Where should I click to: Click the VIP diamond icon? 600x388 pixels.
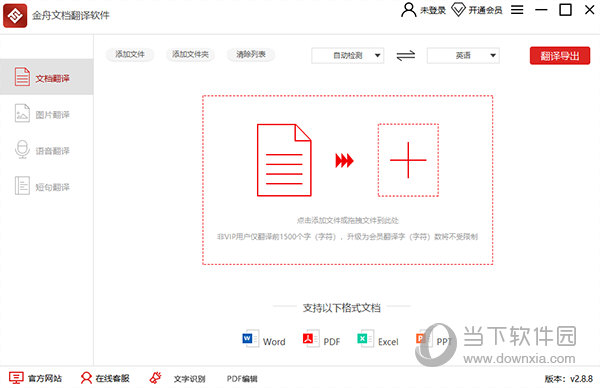458,10
